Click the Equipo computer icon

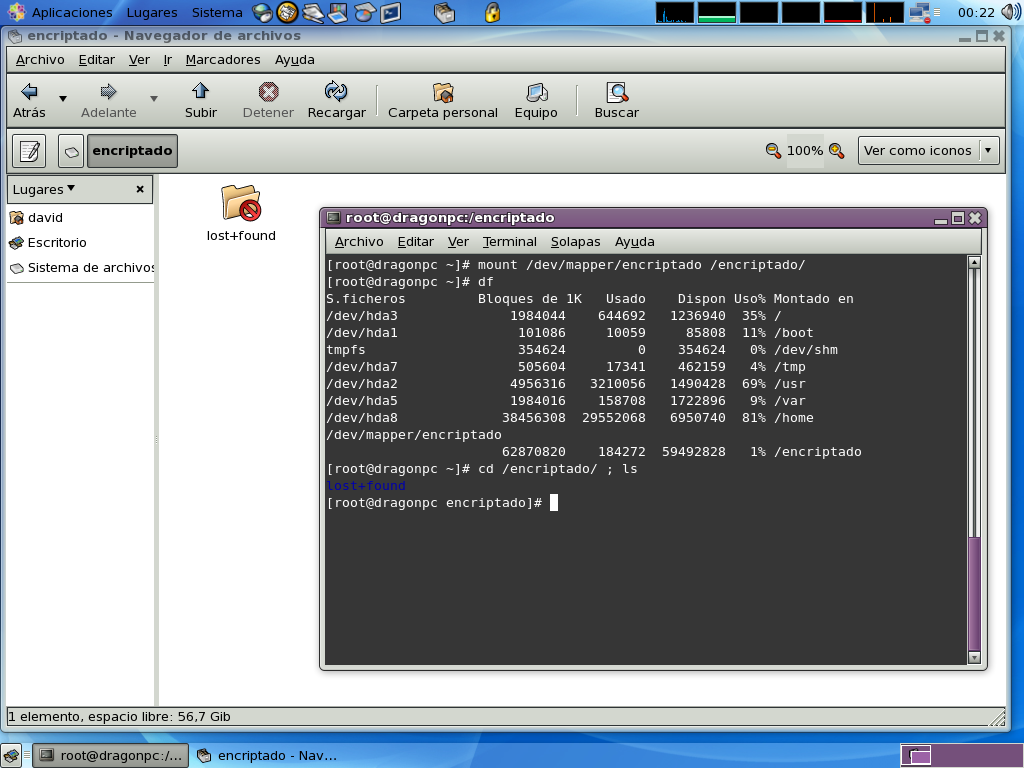536,92
